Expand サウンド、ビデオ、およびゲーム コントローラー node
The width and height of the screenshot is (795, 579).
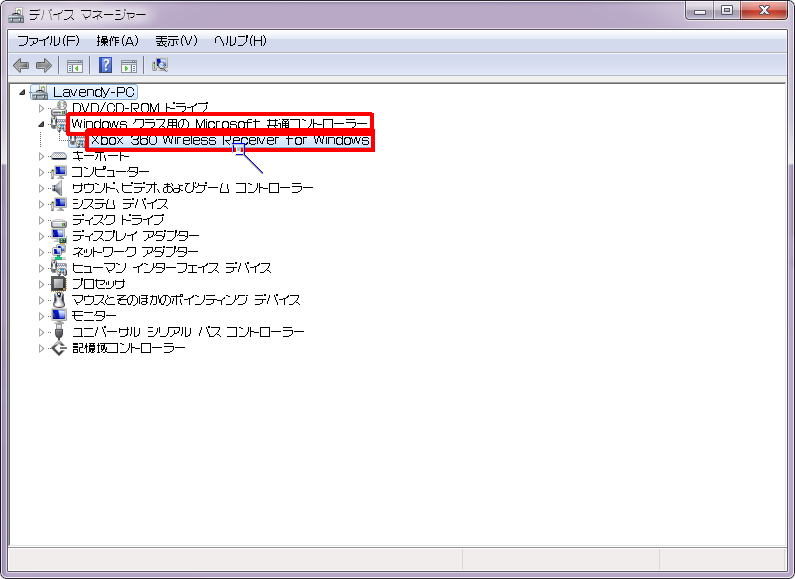coord(42,188)
